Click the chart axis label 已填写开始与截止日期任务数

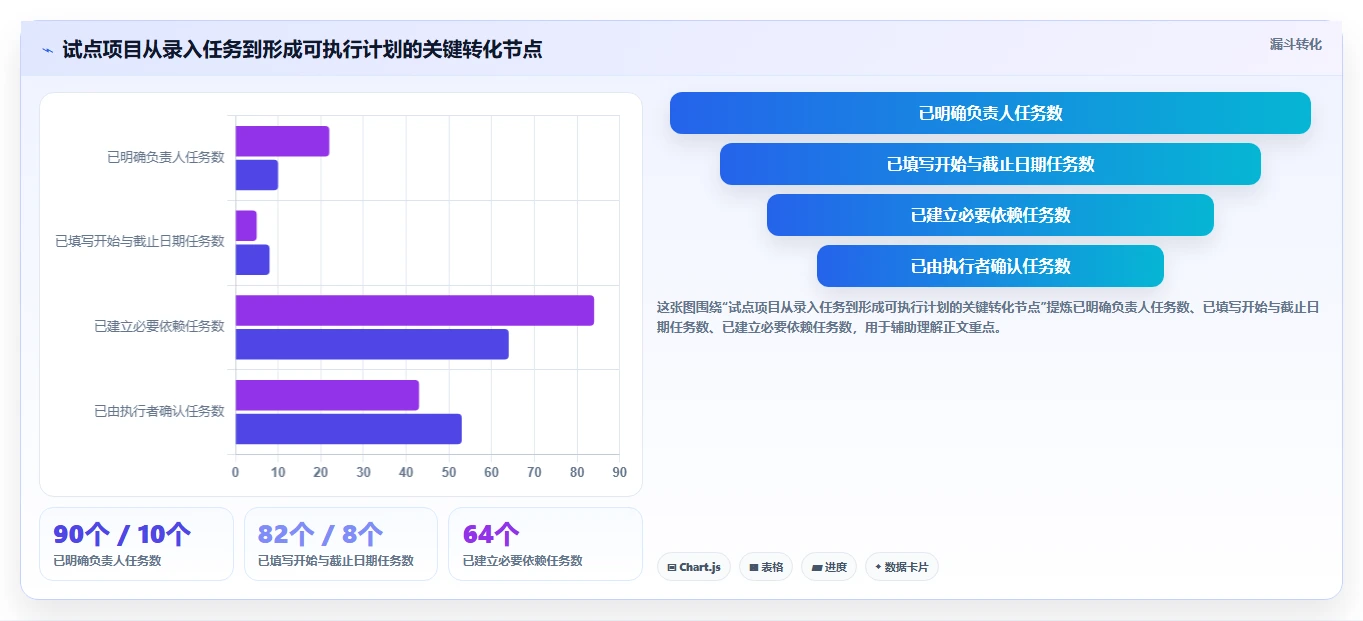click(140, 241)
